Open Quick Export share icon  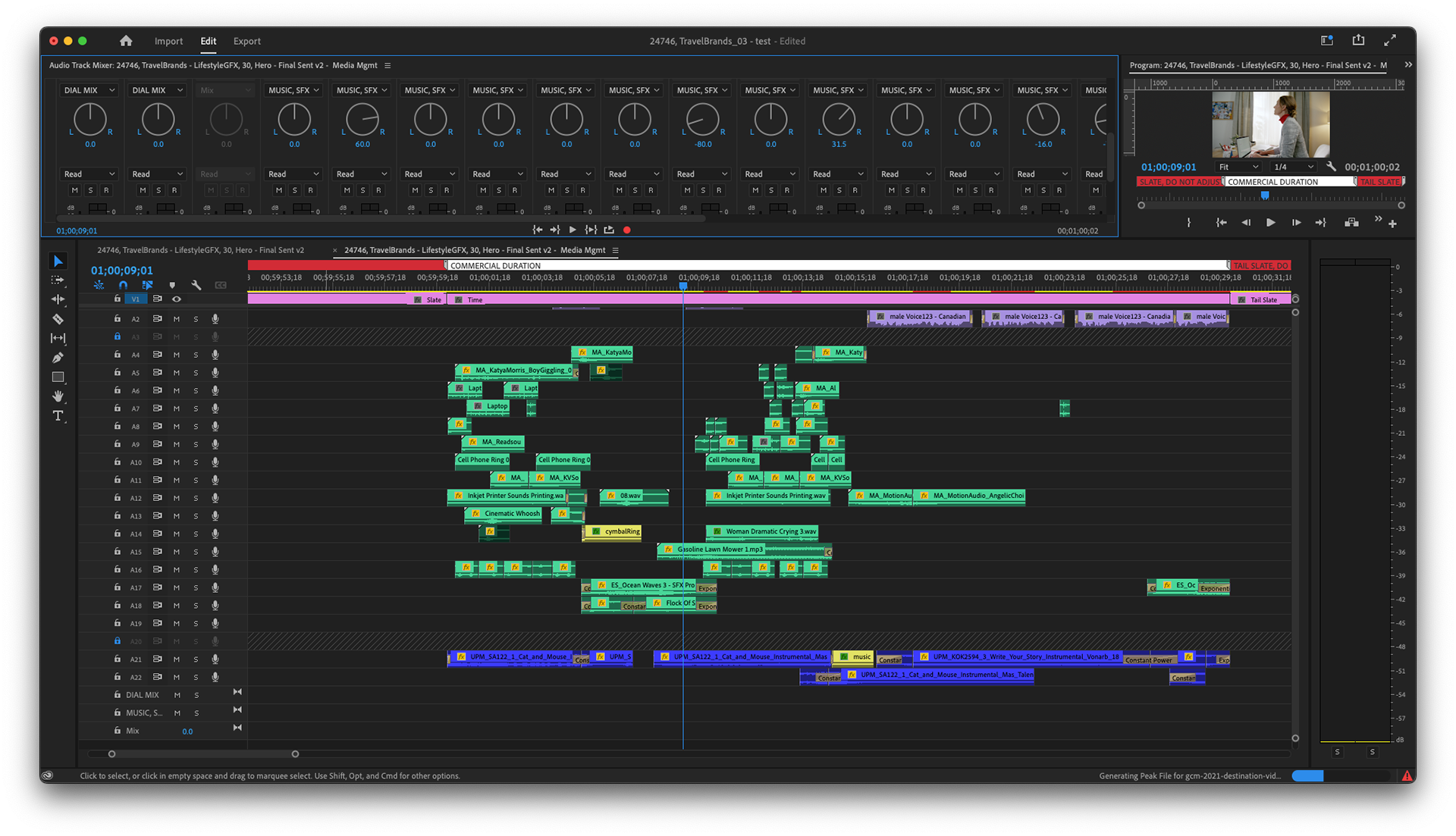pos(1358,40)
